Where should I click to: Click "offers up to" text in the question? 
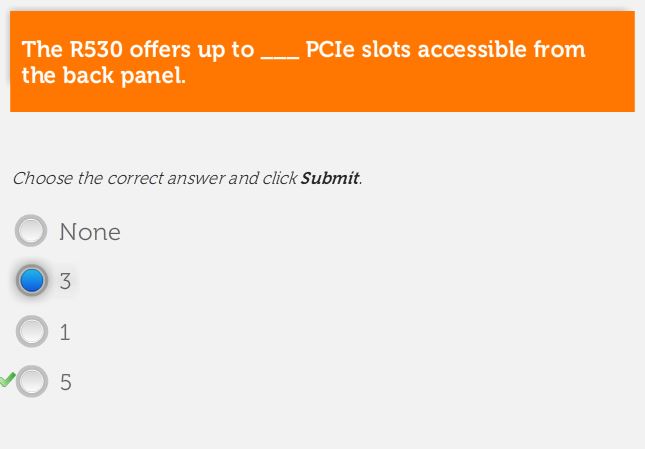(191, 50)
